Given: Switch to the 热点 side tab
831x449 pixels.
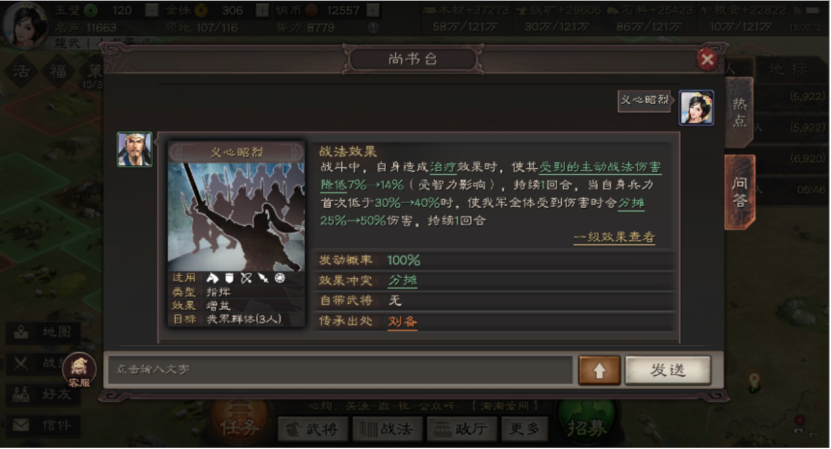Looking at the screenshot, I should click(739, 112).
